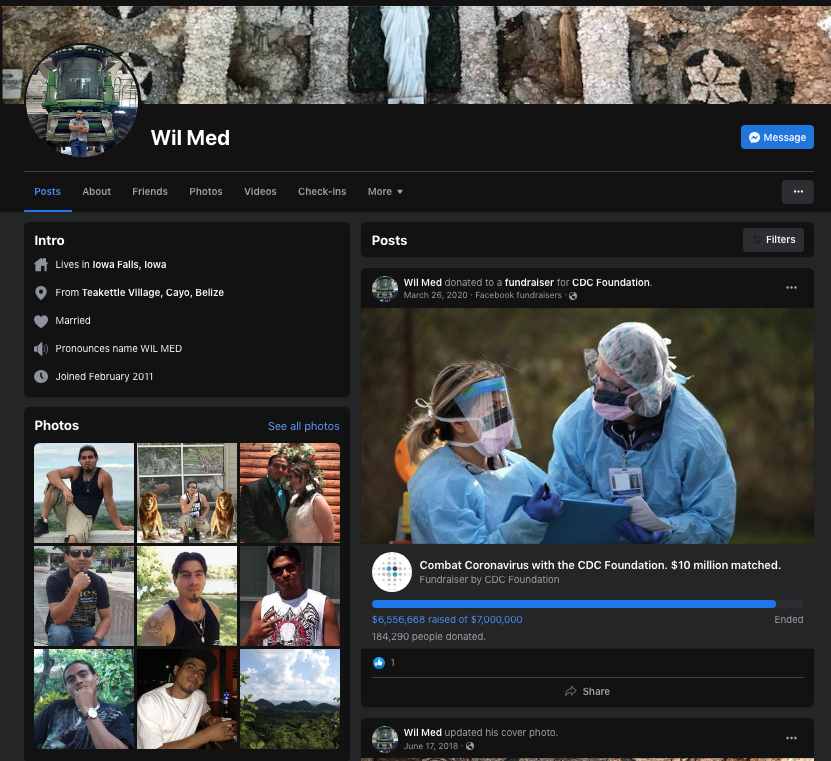Click the globe privacy icon on June 17 post
The height and width of the screenshot is (761, 831).
click(470, 746)
